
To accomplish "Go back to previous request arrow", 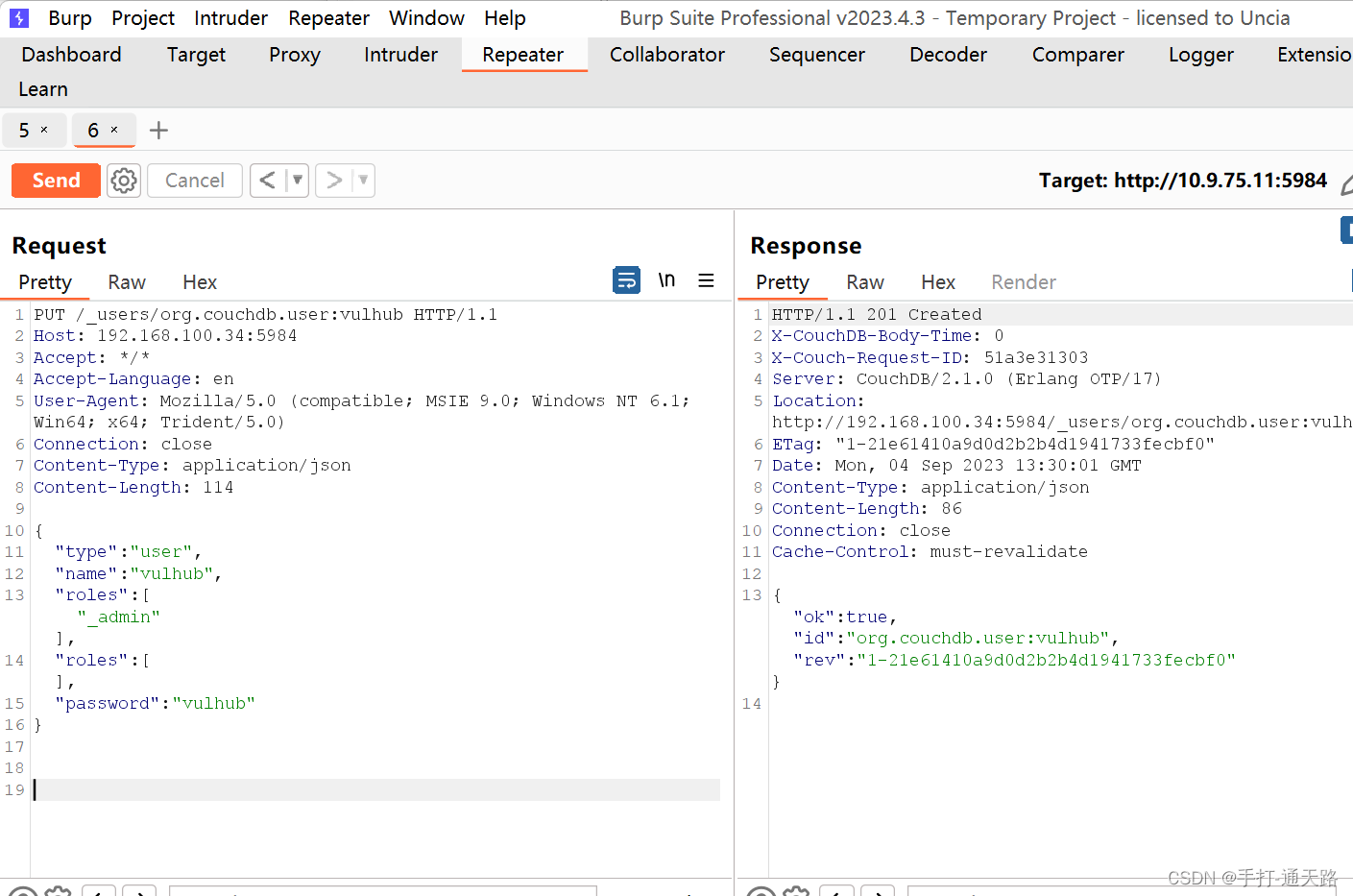I will [x=268, y=181].
